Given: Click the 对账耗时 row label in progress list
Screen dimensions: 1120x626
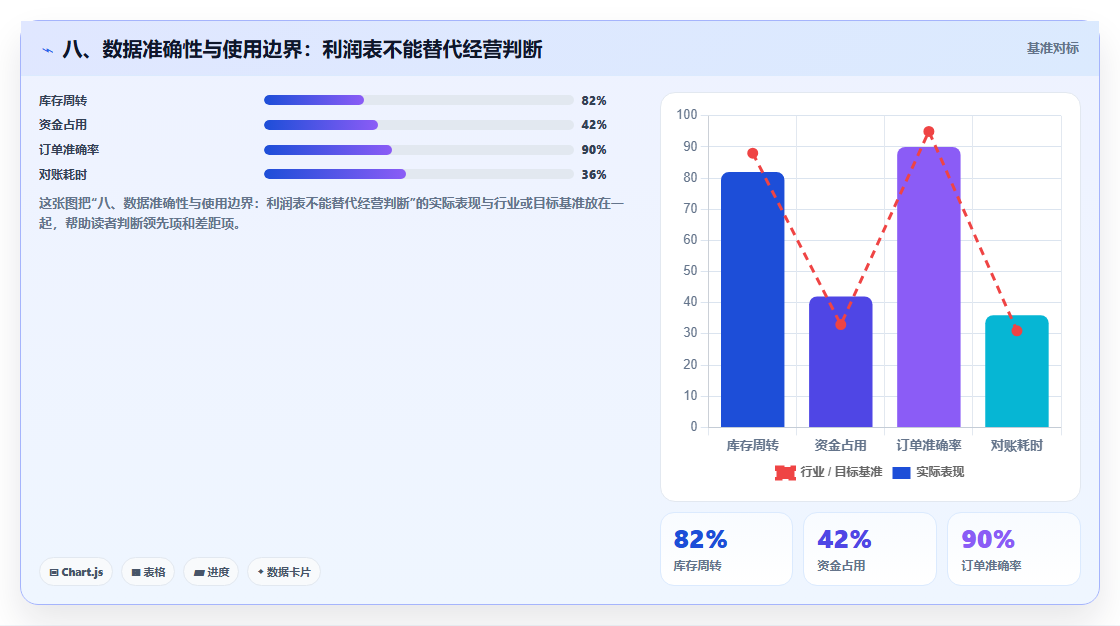Looking at the screenshot, I should [63, 175].
